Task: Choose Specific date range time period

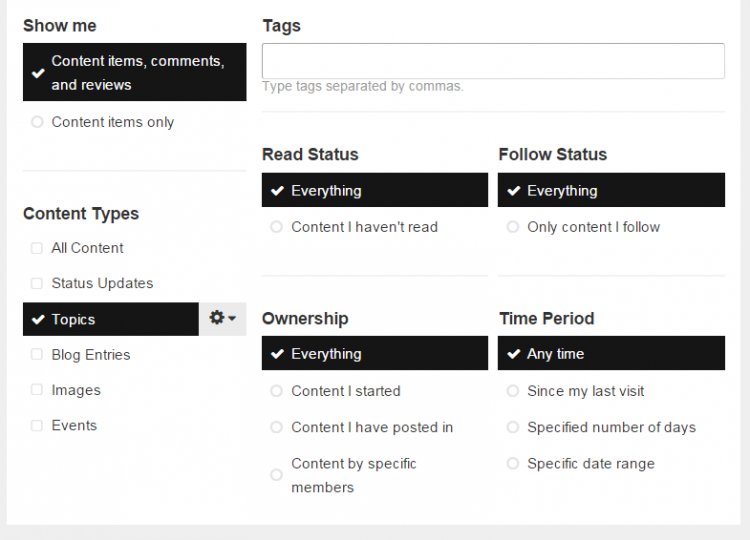Action: coord(590,464)
